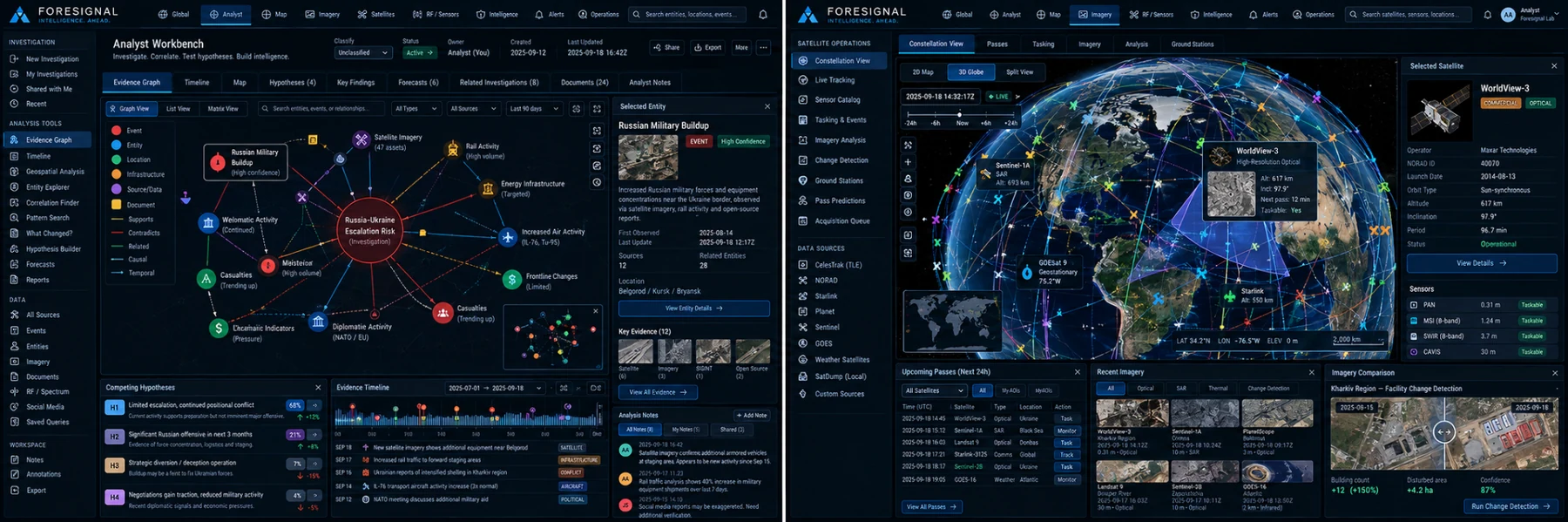This screenshot has width=1568, height=522.
Task: Open the Classify Unclassified dropdown
Action: 363,52
